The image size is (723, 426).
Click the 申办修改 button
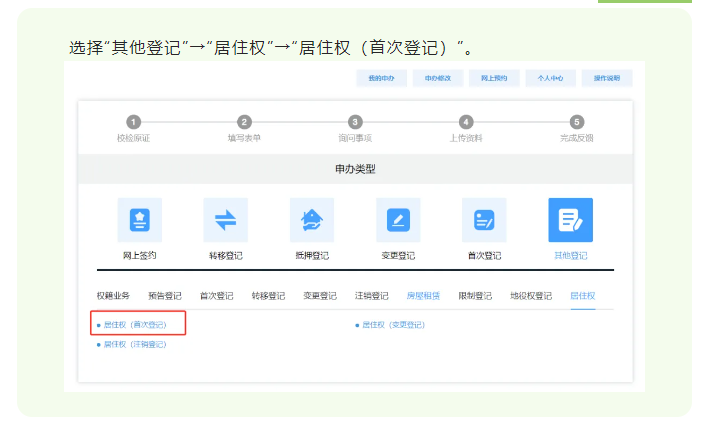pos(438,77)
